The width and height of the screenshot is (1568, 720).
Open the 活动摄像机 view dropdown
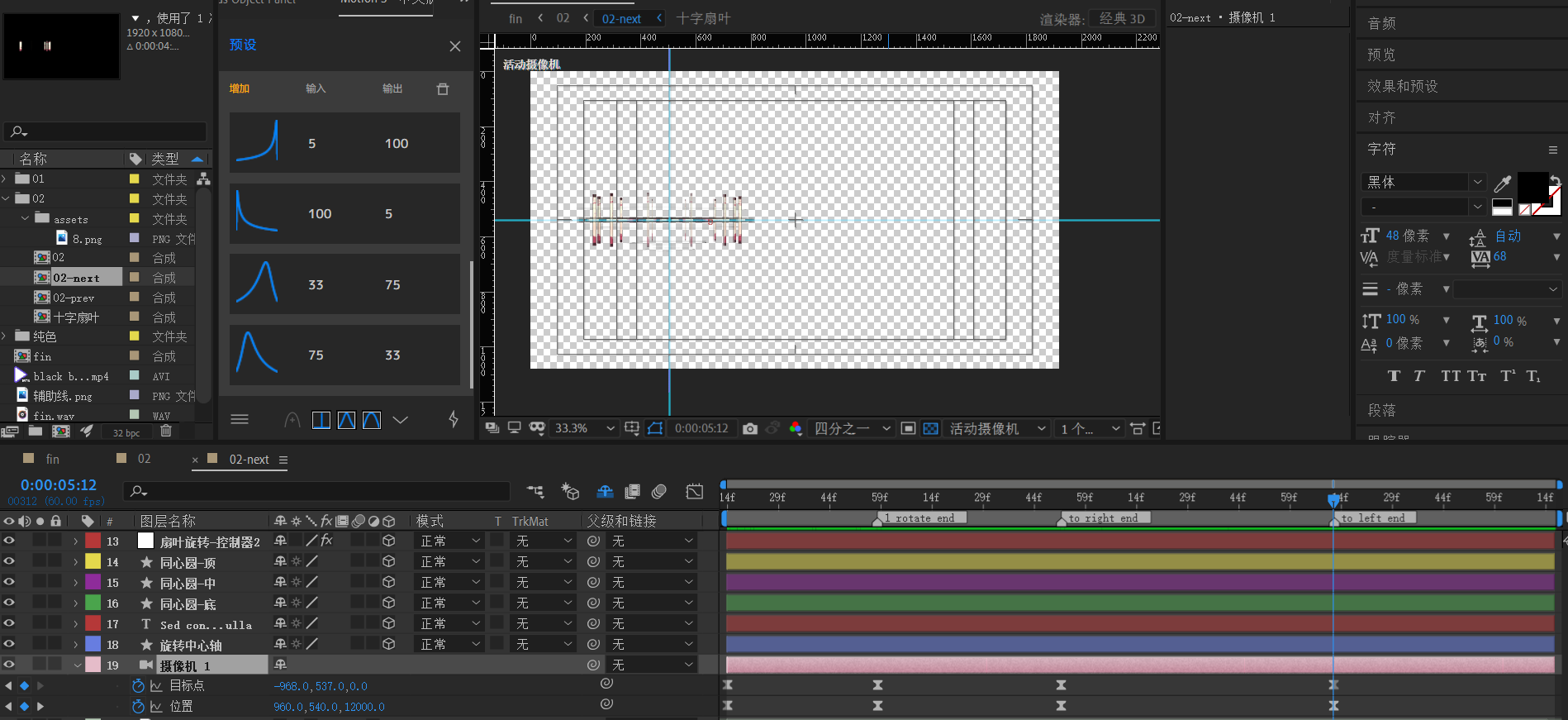coord(997,428)
